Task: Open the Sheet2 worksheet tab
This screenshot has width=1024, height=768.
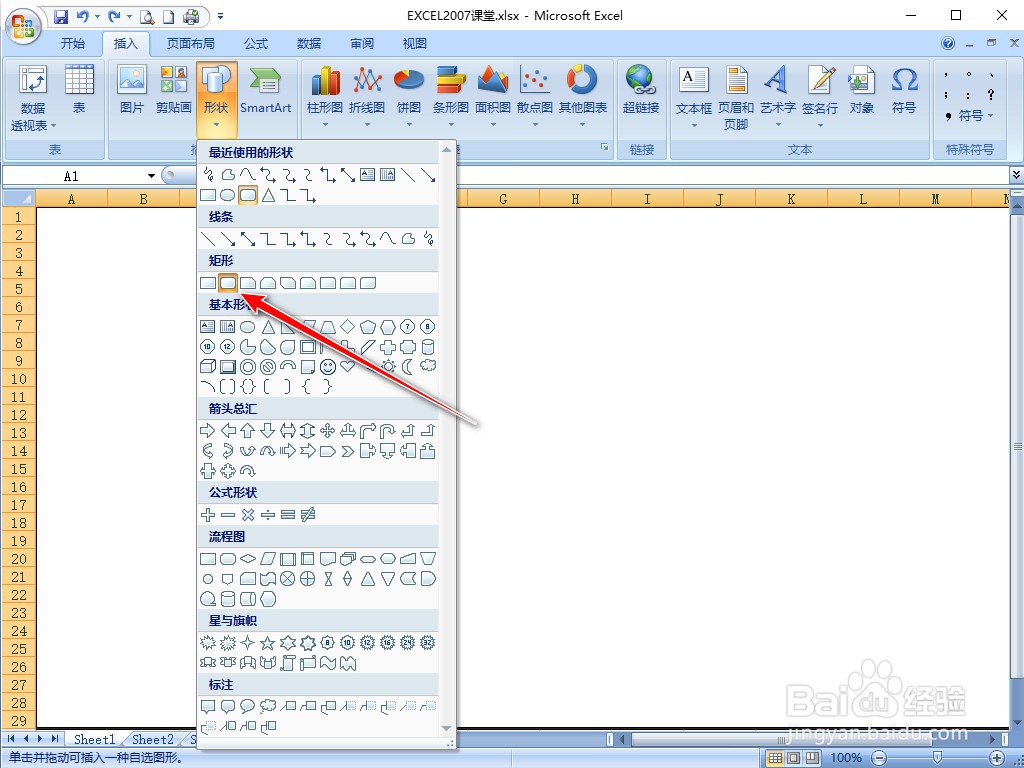Action: coord(152,739)
